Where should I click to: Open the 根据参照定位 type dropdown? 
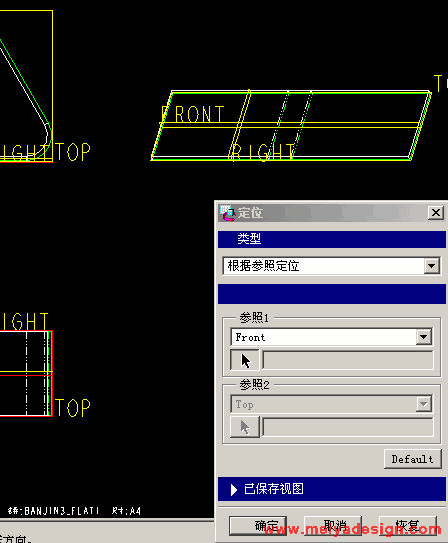431,266
